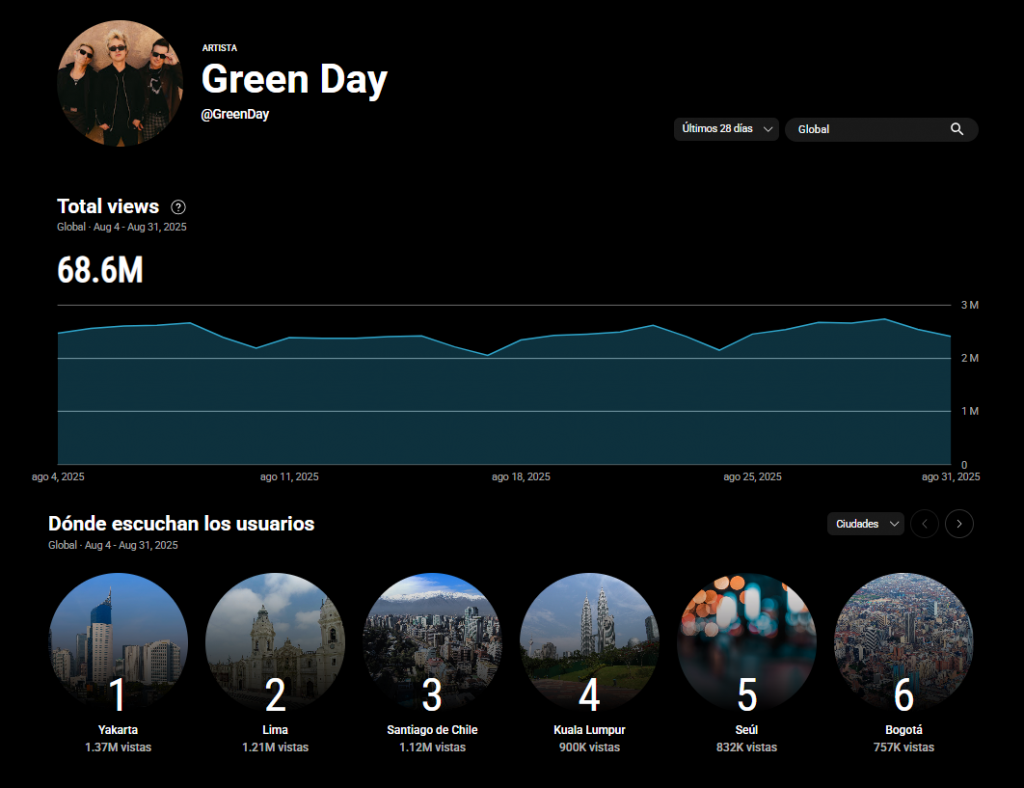Select the Yakarta city thumbnail
1024x788 pixels.
(x=118, y=642)
